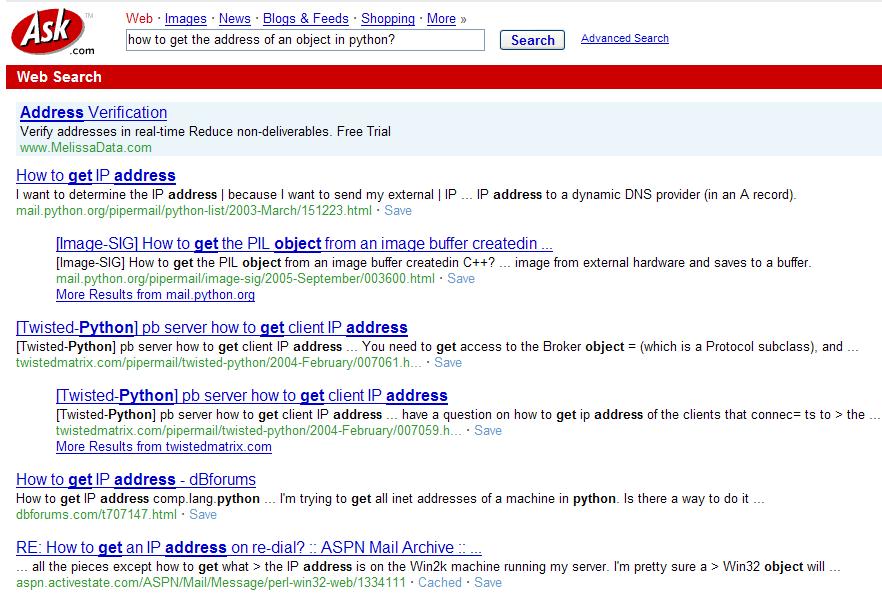Save the dbforums.com result

pos(203,515)
